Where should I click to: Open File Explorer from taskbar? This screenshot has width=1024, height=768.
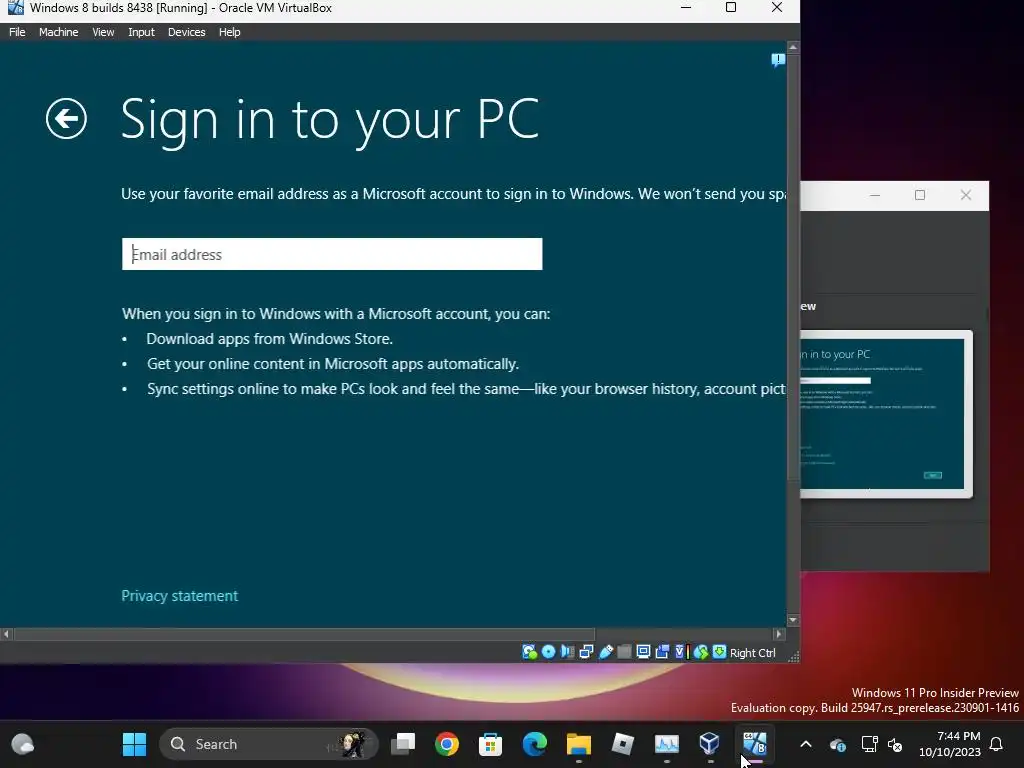click(579, 744)
